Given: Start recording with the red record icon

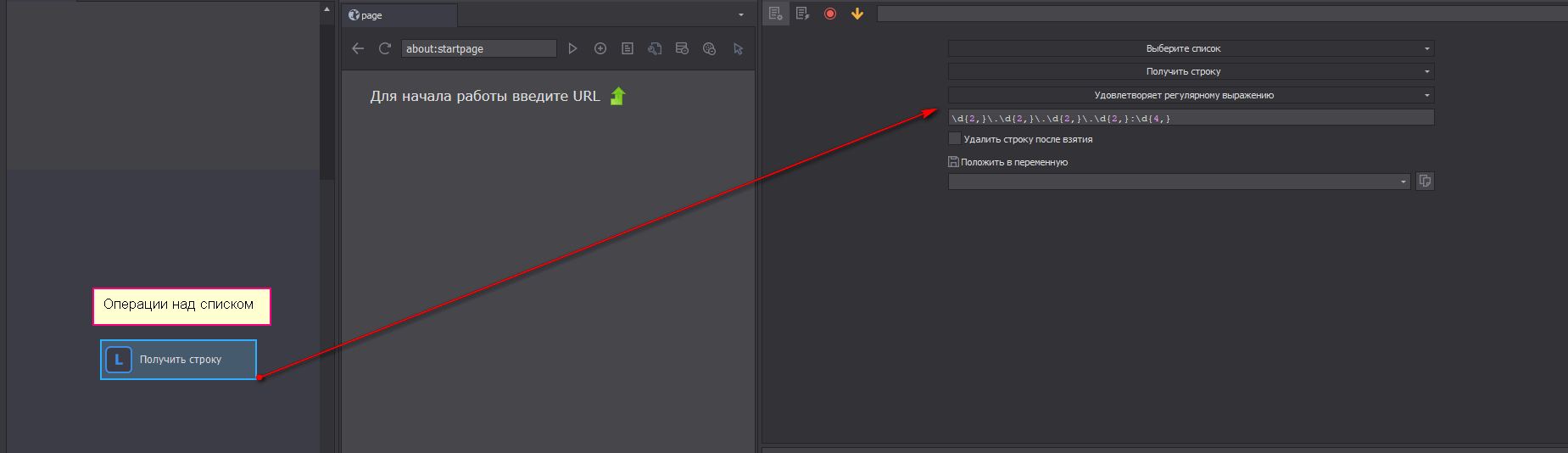Looking at the screenshot, I should (830, 14).
